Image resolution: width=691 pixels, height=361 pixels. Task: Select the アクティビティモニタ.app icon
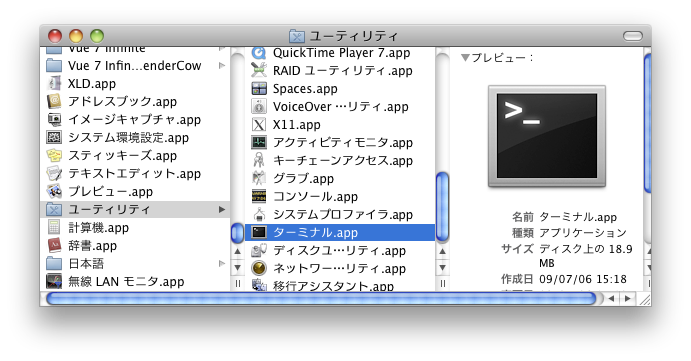click(259, 143)
